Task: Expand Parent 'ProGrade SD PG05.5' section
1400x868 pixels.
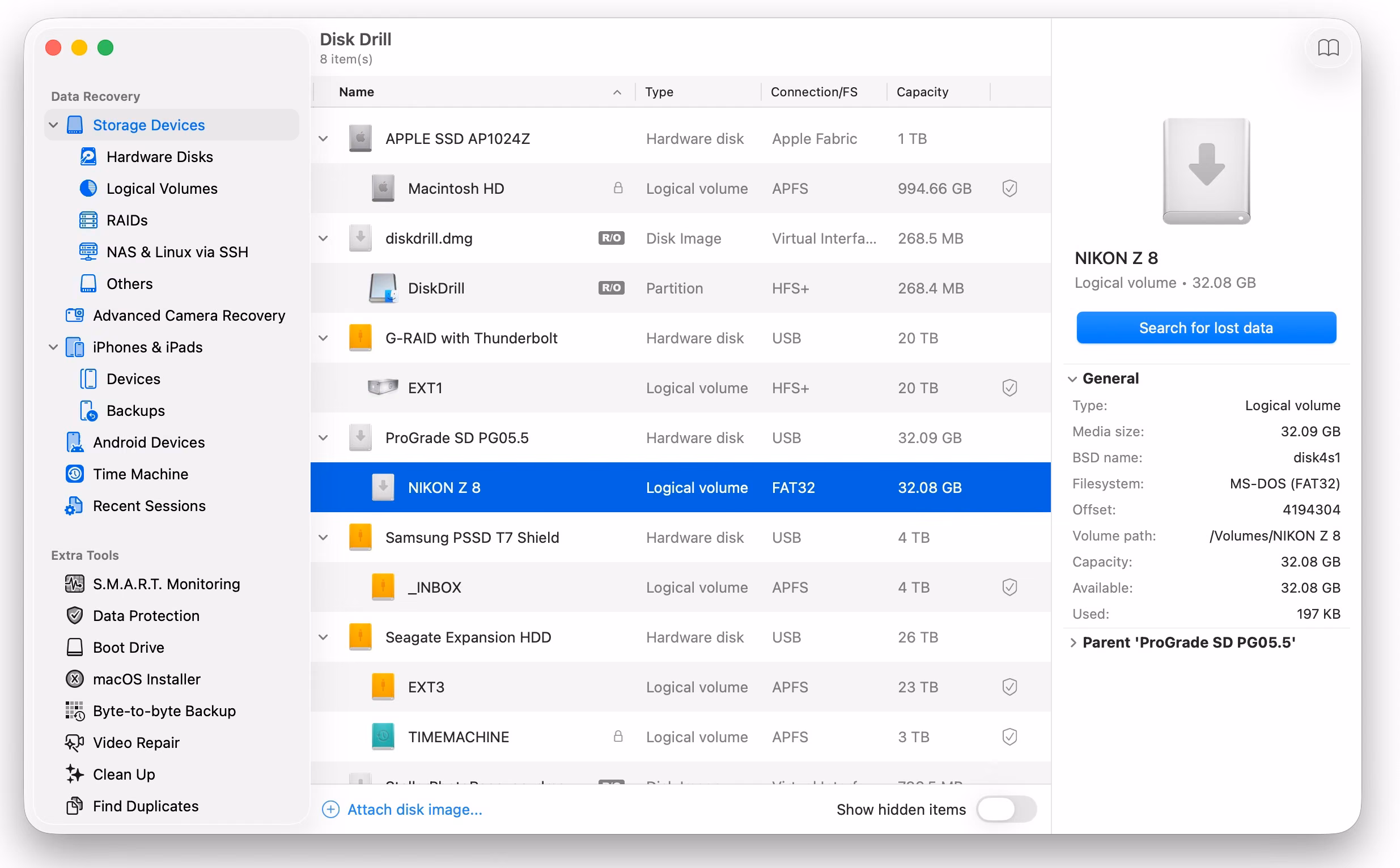Action: pyautogui.click(x=1072, y=643)
